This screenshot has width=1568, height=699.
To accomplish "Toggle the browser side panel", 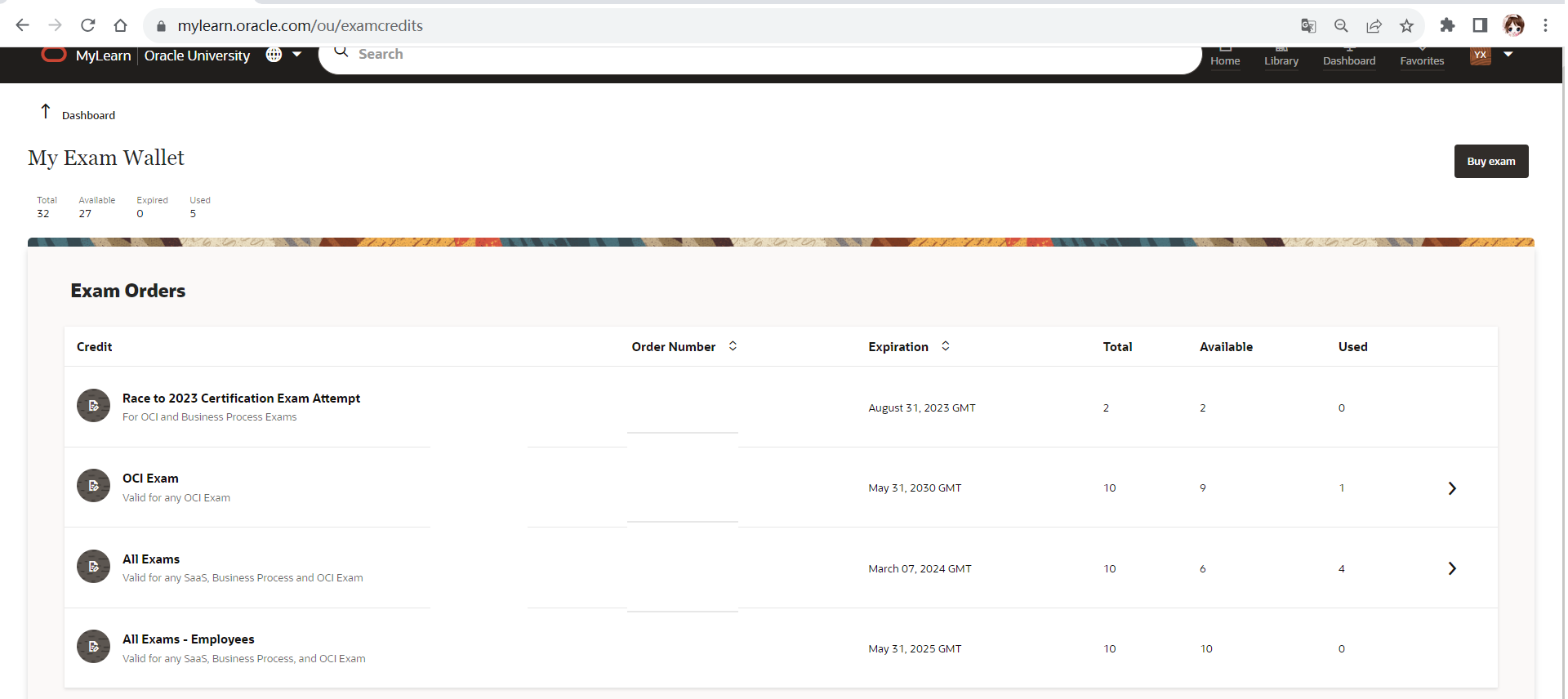I will tap(1480, 25).
